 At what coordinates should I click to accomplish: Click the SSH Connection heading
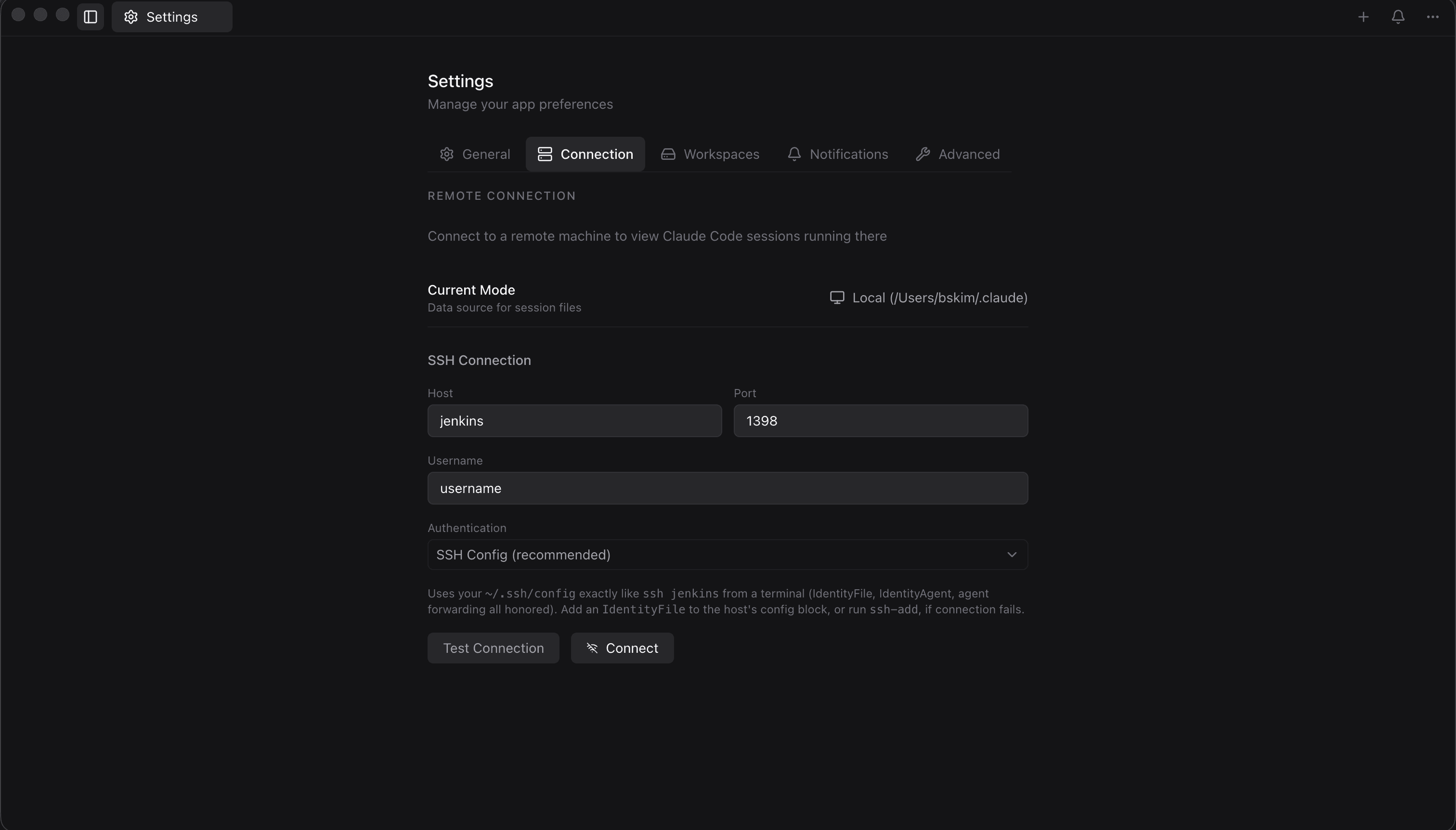(479, 360)
